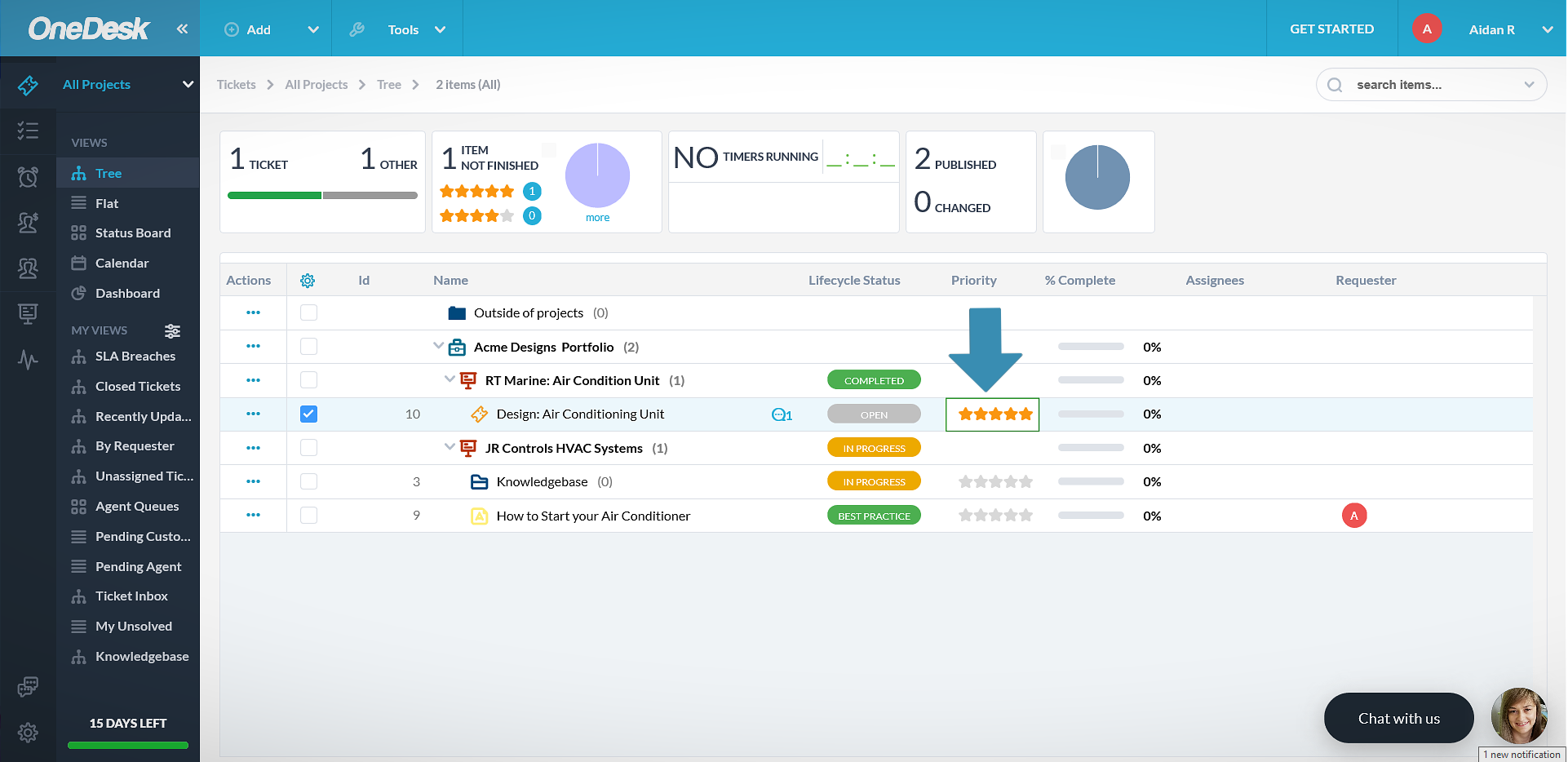Open the Chat with us button

(x=1399, y=718)
